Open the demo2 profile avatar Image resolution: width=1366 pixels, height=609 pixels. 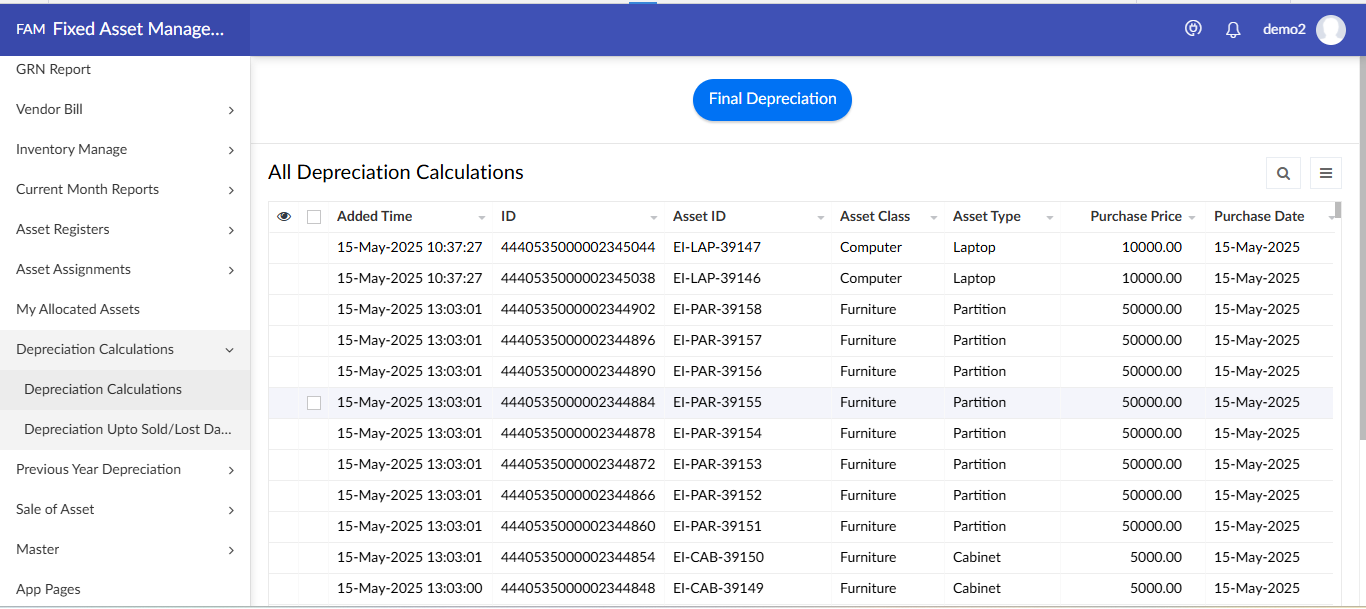(x=1331, y=30)
